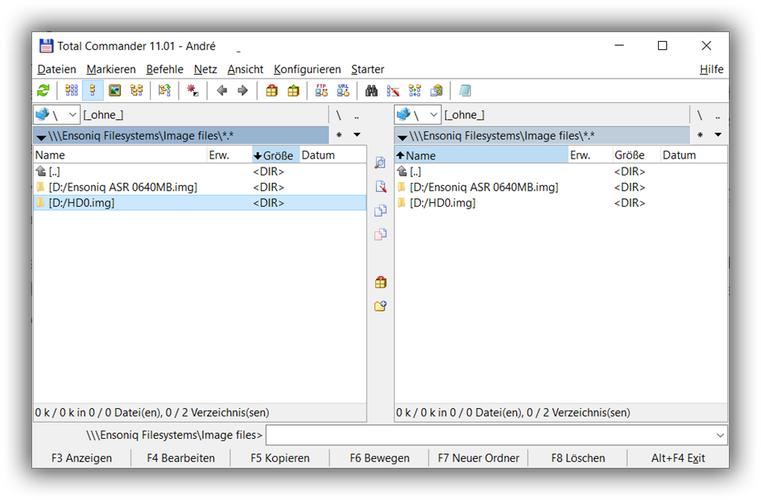761x500 pixels.
Task: Select D:/Ensoniq ASR 0640MB.img in left panel
Action: [x=200, y=187]
